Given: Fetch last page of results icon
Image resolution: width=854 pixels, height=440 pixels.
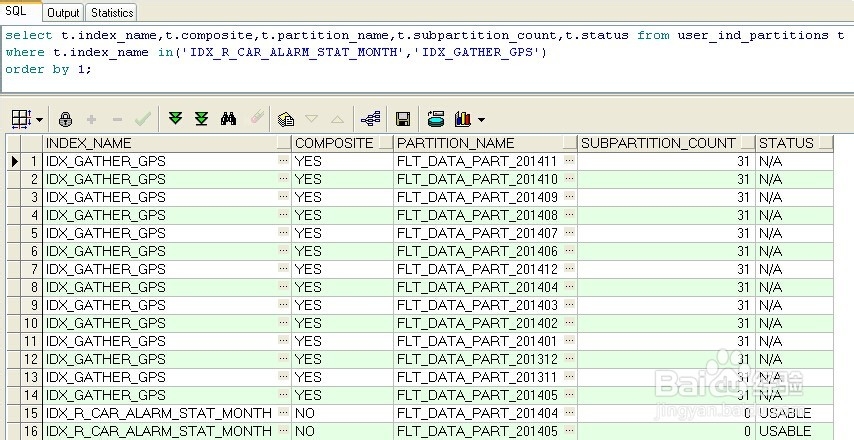Looking at the screenshot, I should point(201,119).
